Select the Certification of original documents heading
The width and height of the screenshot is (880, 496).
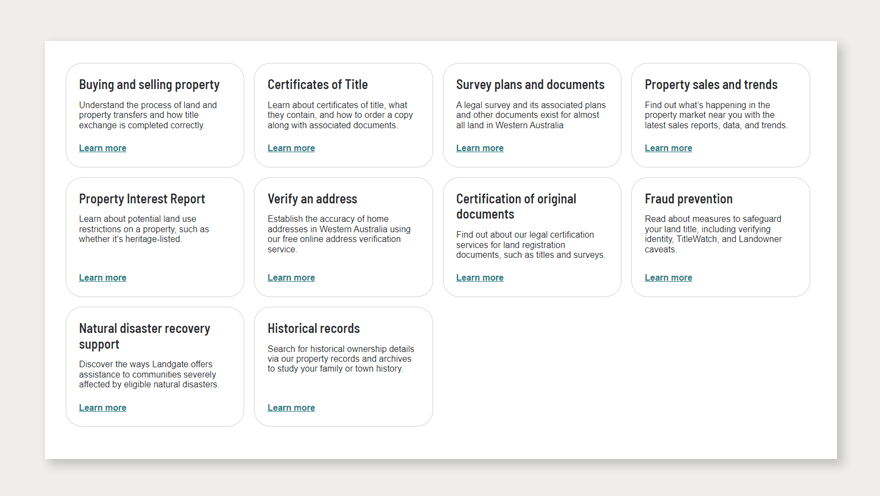tap(516, 206)
